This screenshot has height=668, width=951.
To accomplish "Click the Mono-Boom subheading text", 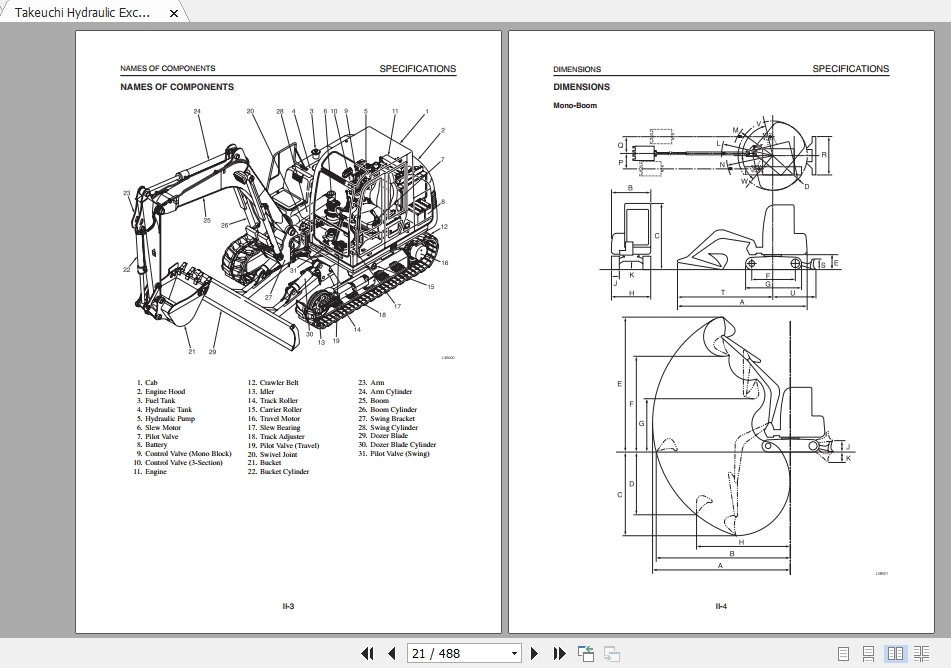I will point(575,105).
